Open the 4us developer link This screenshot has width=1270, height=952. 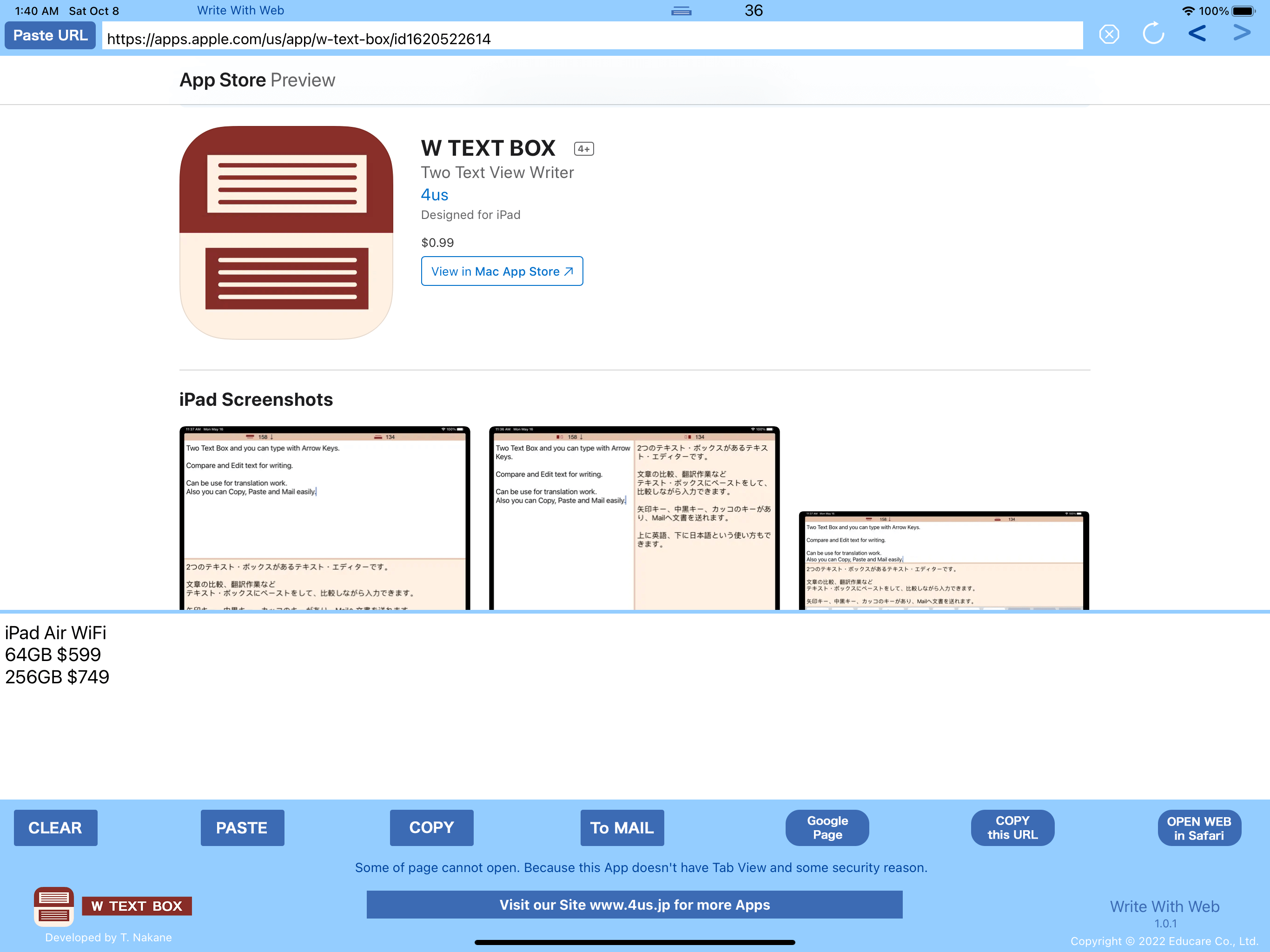(x=435, y=195)
